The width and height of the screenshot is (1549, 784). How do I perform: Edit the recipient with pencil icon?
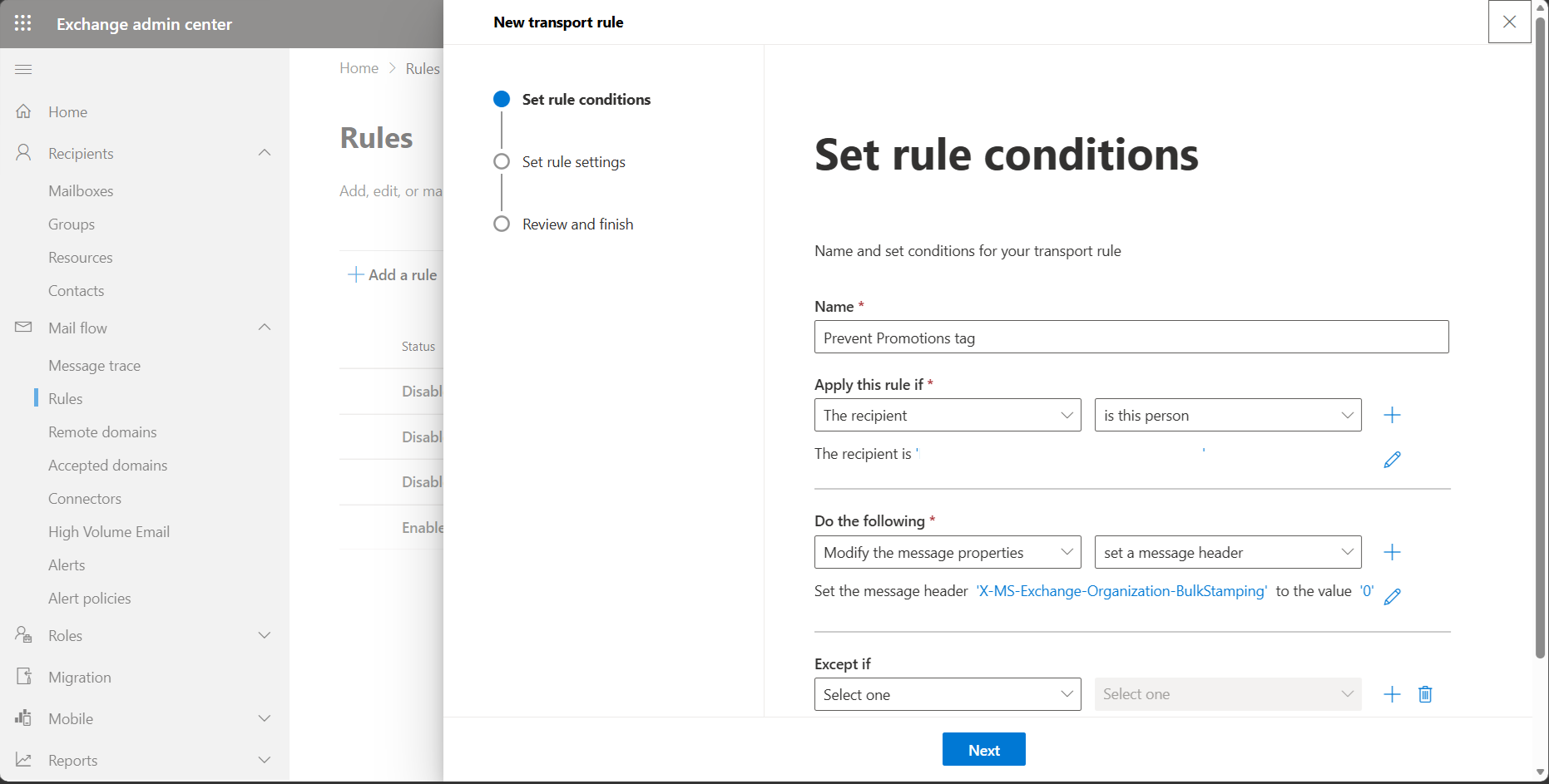tap(1392, 460)
